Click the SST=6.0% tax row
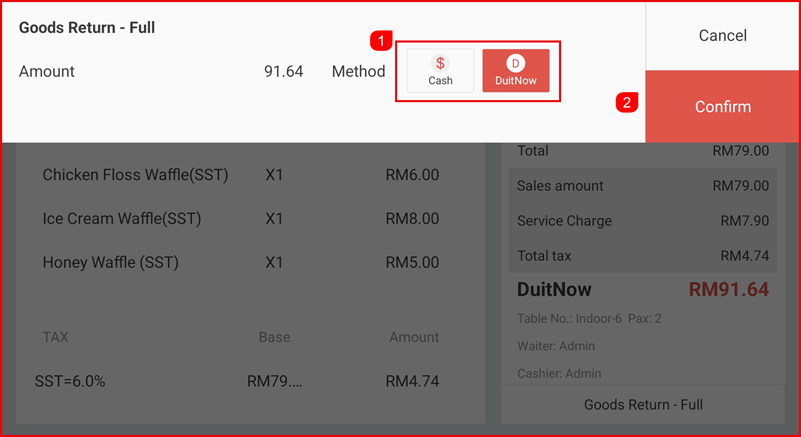801x437 pixels. [x=240, y=381]
